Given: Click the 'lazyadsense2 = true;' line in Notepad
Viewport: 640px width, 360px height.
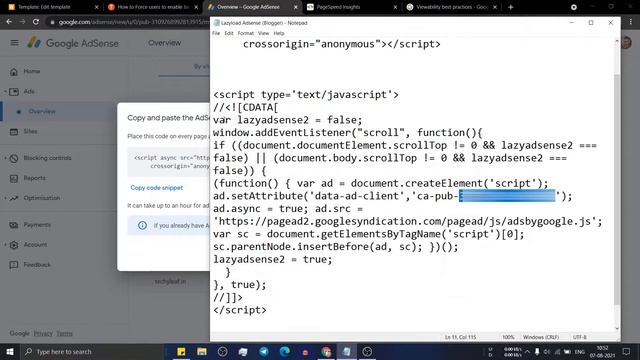Looking at the screenshot, I should coord(273,259).
